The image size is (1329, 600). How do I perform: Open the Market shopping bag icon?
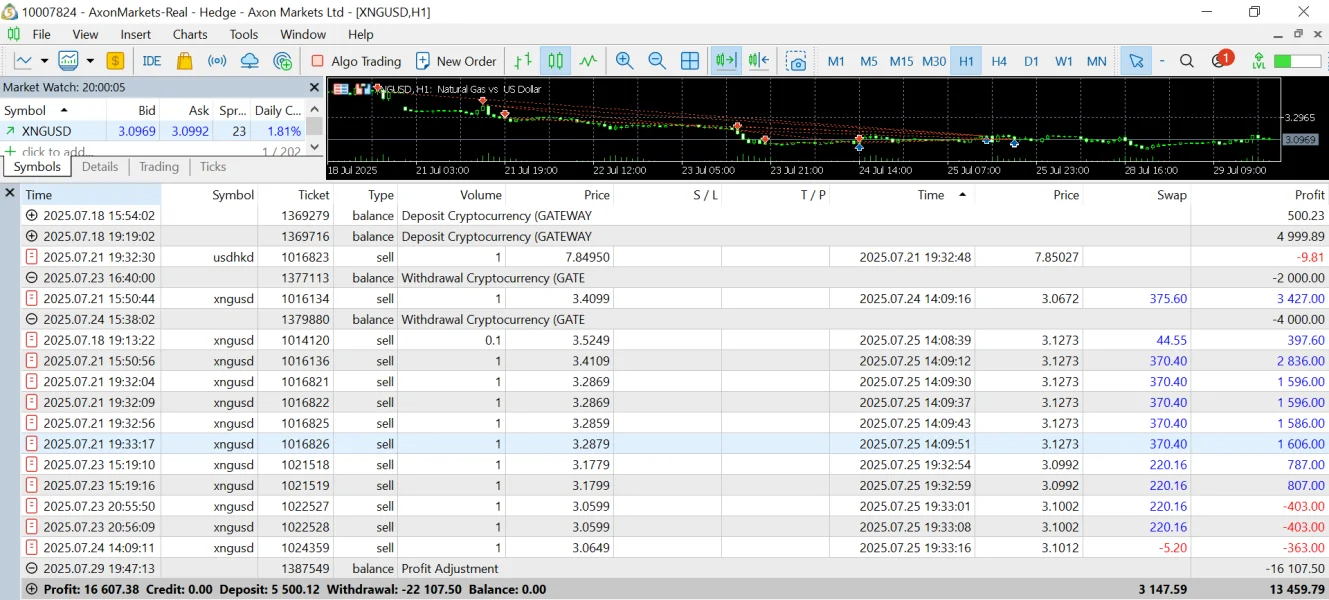184,61
